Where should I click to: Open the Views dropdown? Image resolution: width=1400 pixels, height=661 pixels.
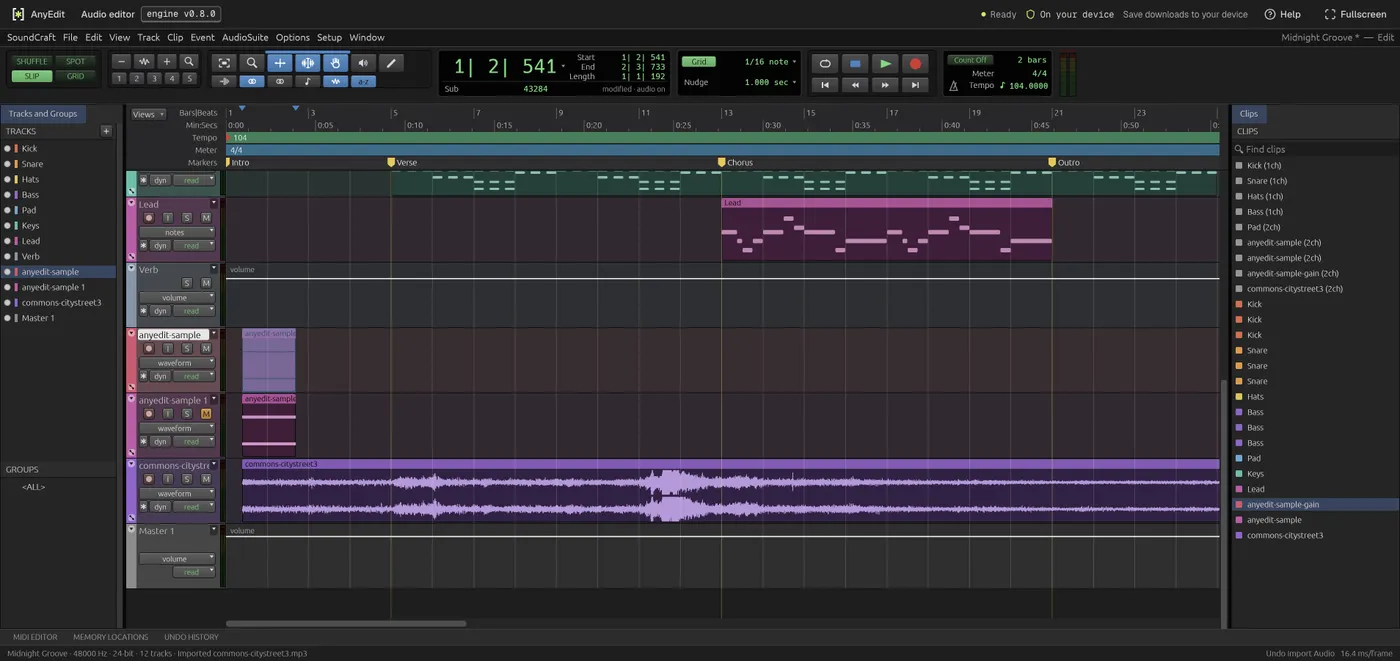[x=147, y=114]
